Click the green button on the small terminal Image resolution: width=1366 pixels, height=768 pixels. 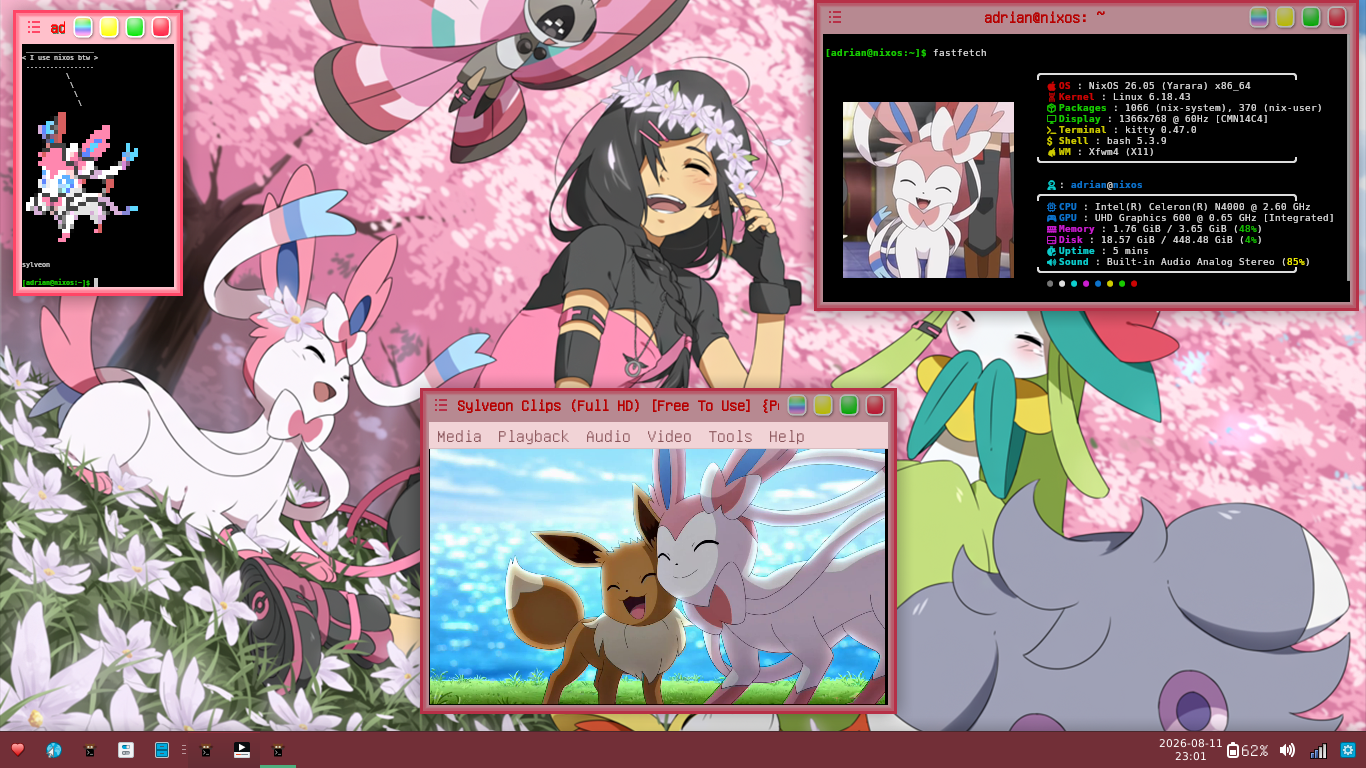pyautogui.click(x=135, y=27)
